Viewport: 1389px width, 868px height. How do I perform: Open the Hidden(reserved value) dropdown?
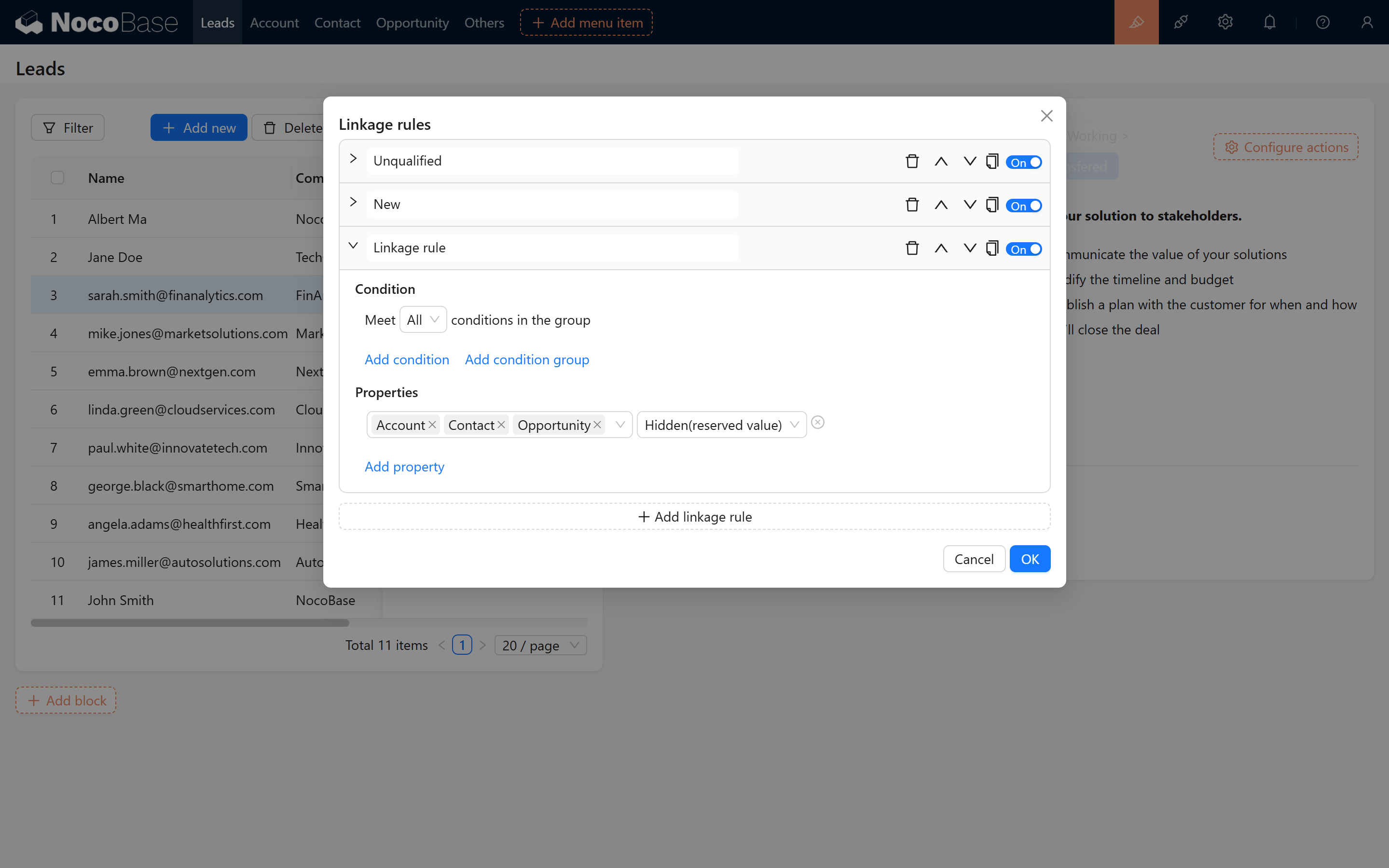(721, 425)
